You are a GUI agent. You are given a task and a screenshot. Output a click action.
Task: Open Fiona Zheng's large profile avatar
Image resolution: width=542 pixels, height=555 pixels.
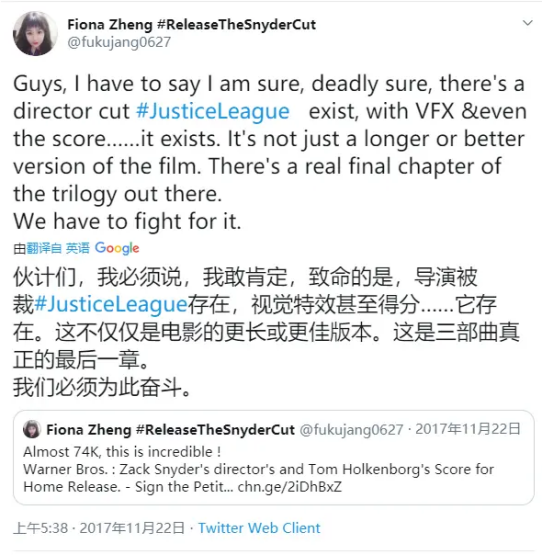pyautogui.click(x=35, y=33)
